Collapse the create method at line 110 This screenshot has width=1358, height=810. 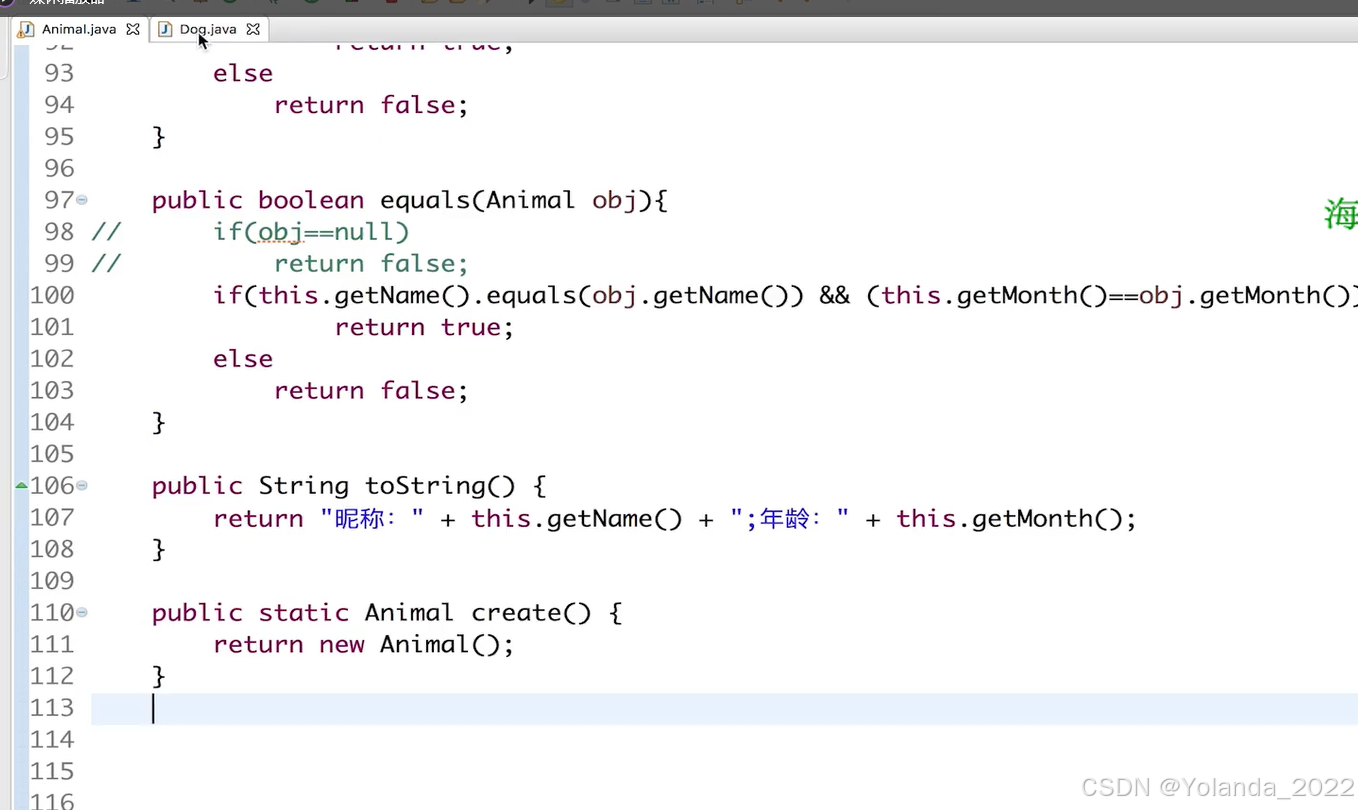[82, 612]
